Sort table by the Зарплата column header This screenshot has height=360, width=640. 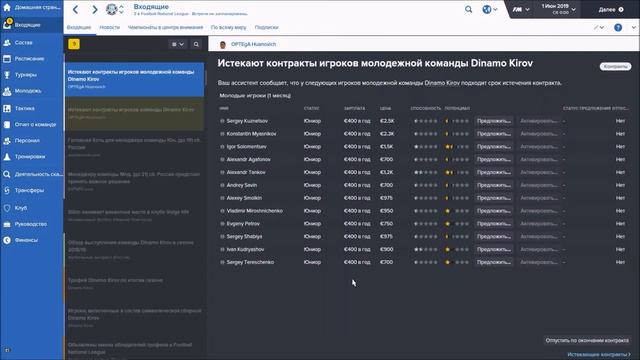click(354, 109)
